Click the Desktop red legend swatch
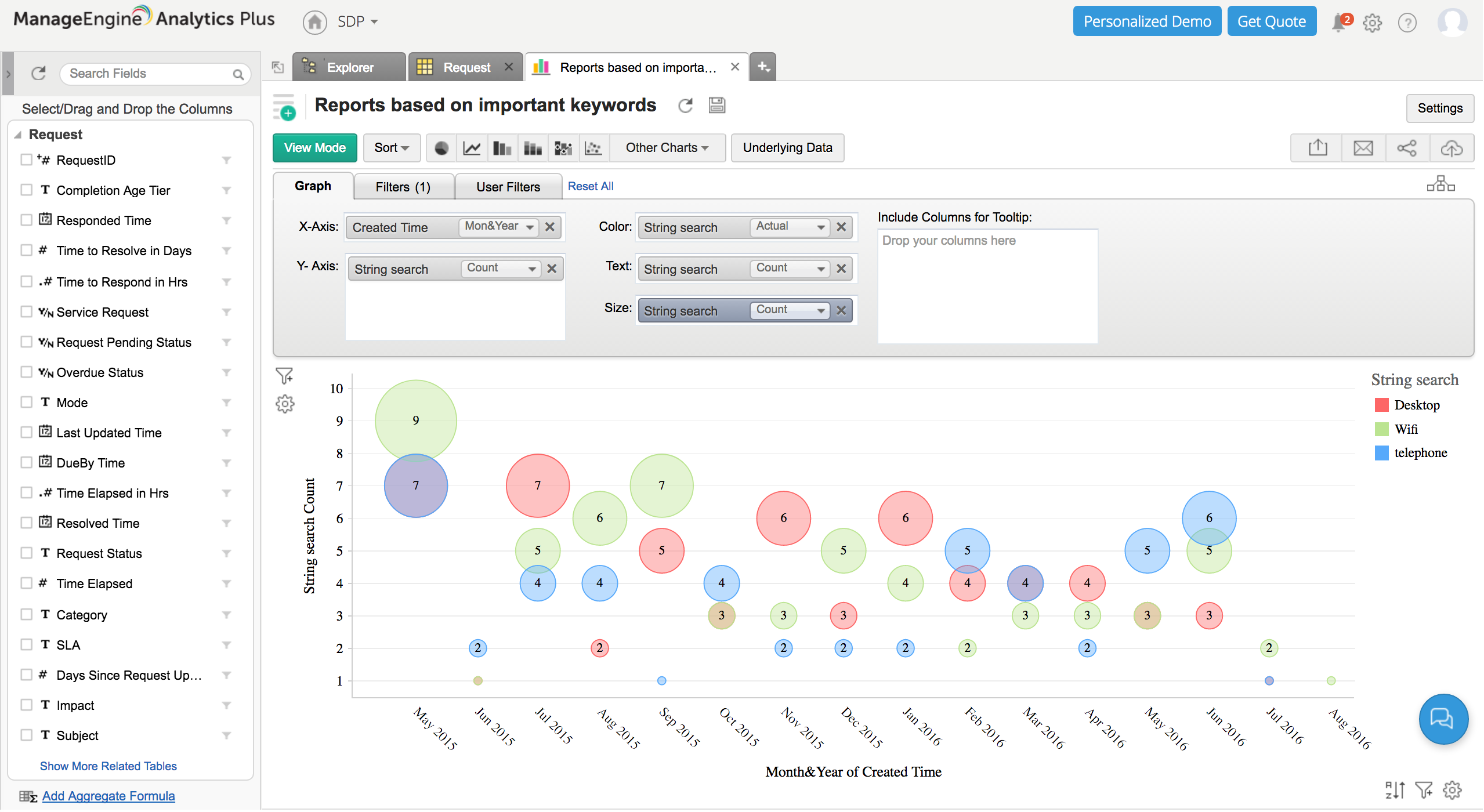The height and width of the screenshot is (812, 1484). point(1381,405)
